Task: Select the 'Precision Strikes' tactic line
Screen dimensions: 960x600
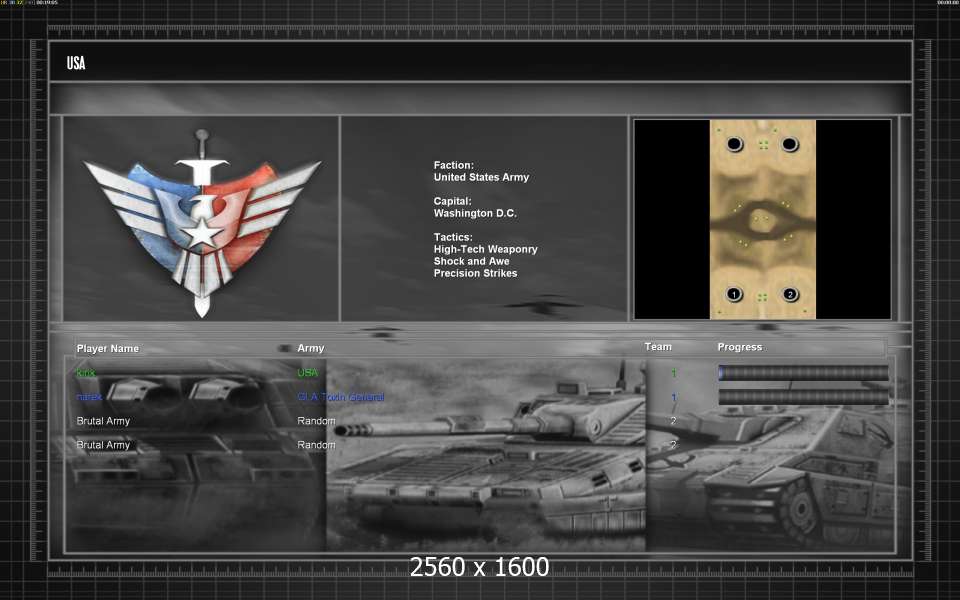Action: [x=475, y=273]
